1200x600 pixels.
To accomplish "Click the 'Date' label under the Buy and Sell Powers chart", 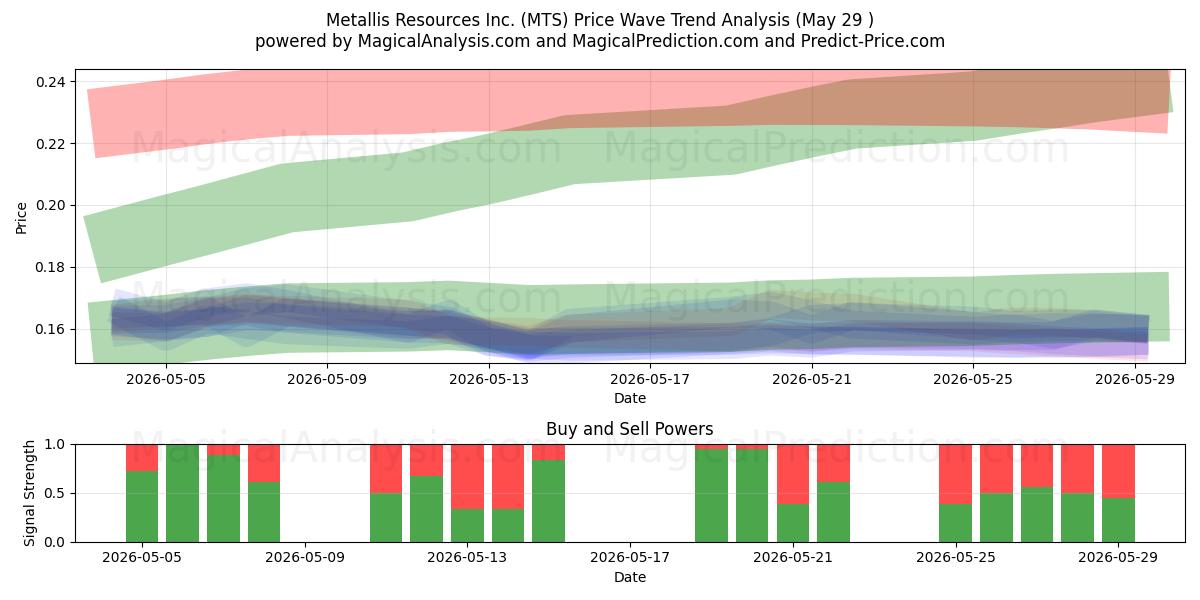I will [630, 577].
